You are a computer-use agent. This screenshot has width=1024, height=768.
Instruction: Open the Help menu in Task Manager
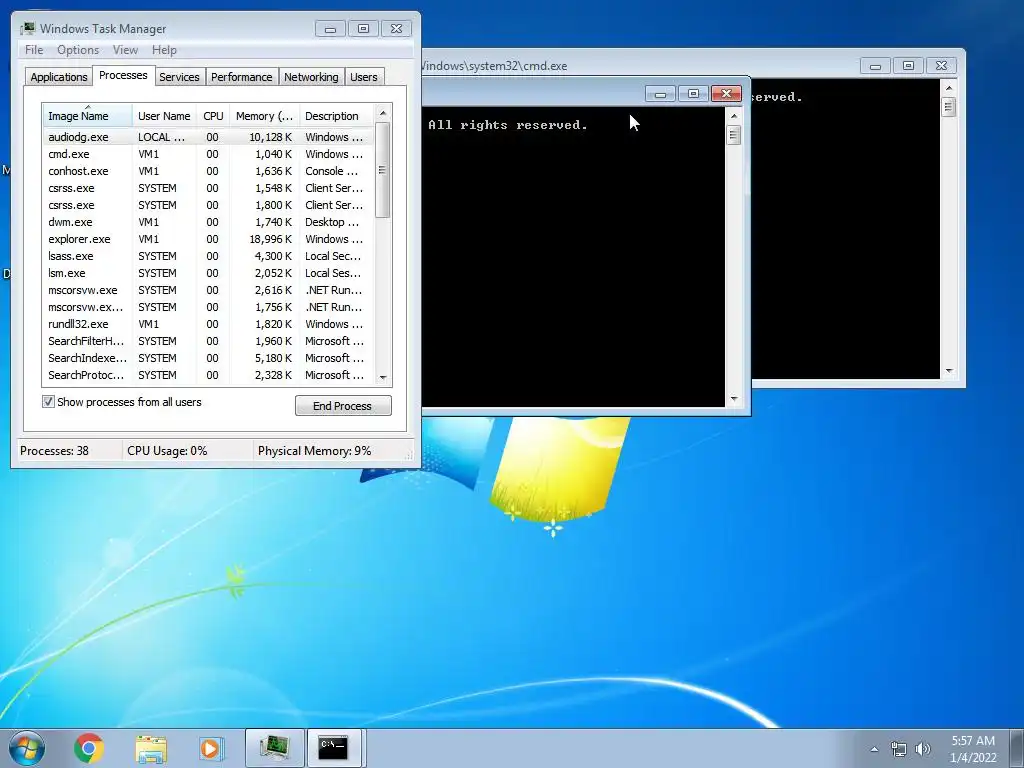pyautogui.click(x=164, y=50)
